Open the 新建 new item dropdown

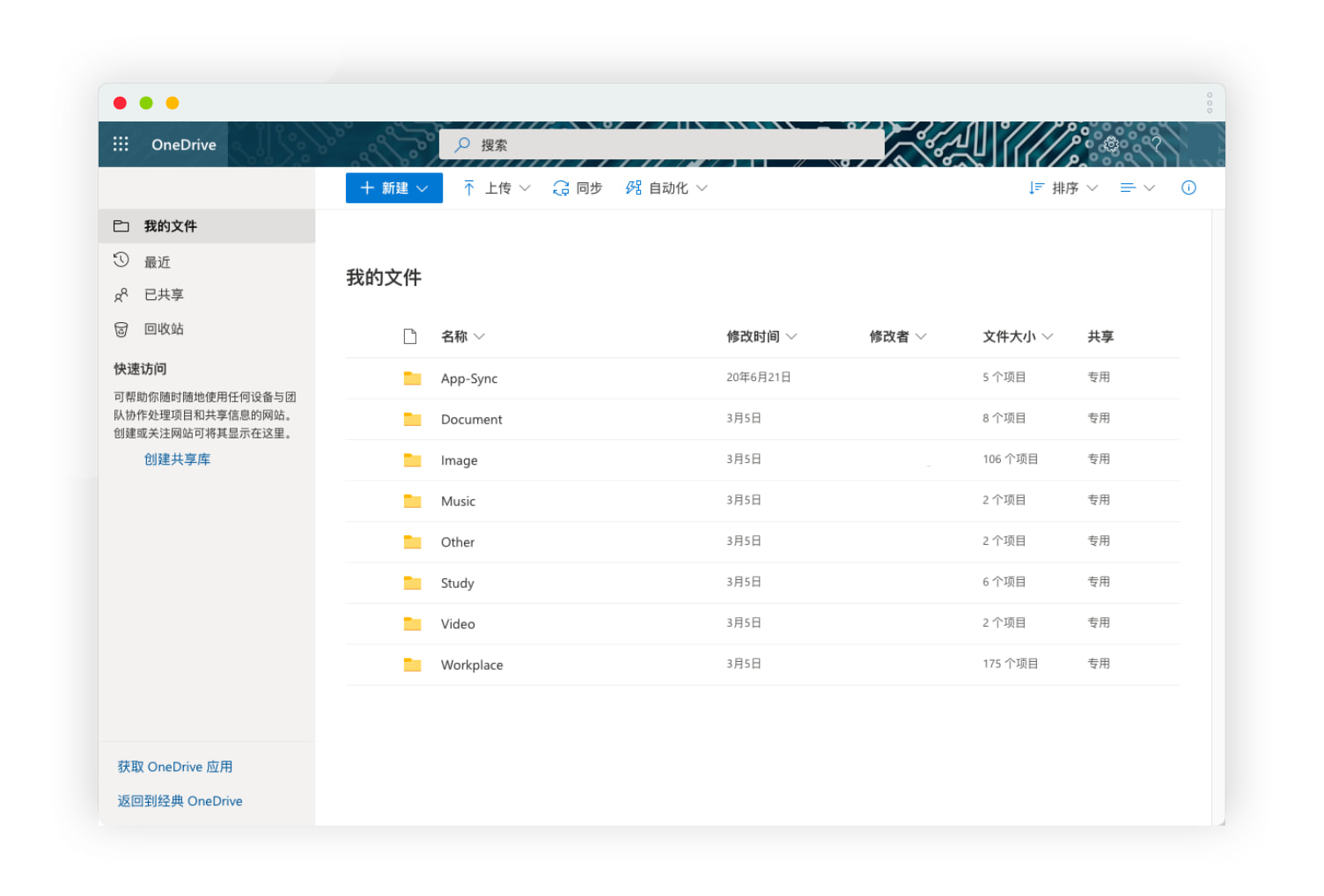click(x=394, y=187)
